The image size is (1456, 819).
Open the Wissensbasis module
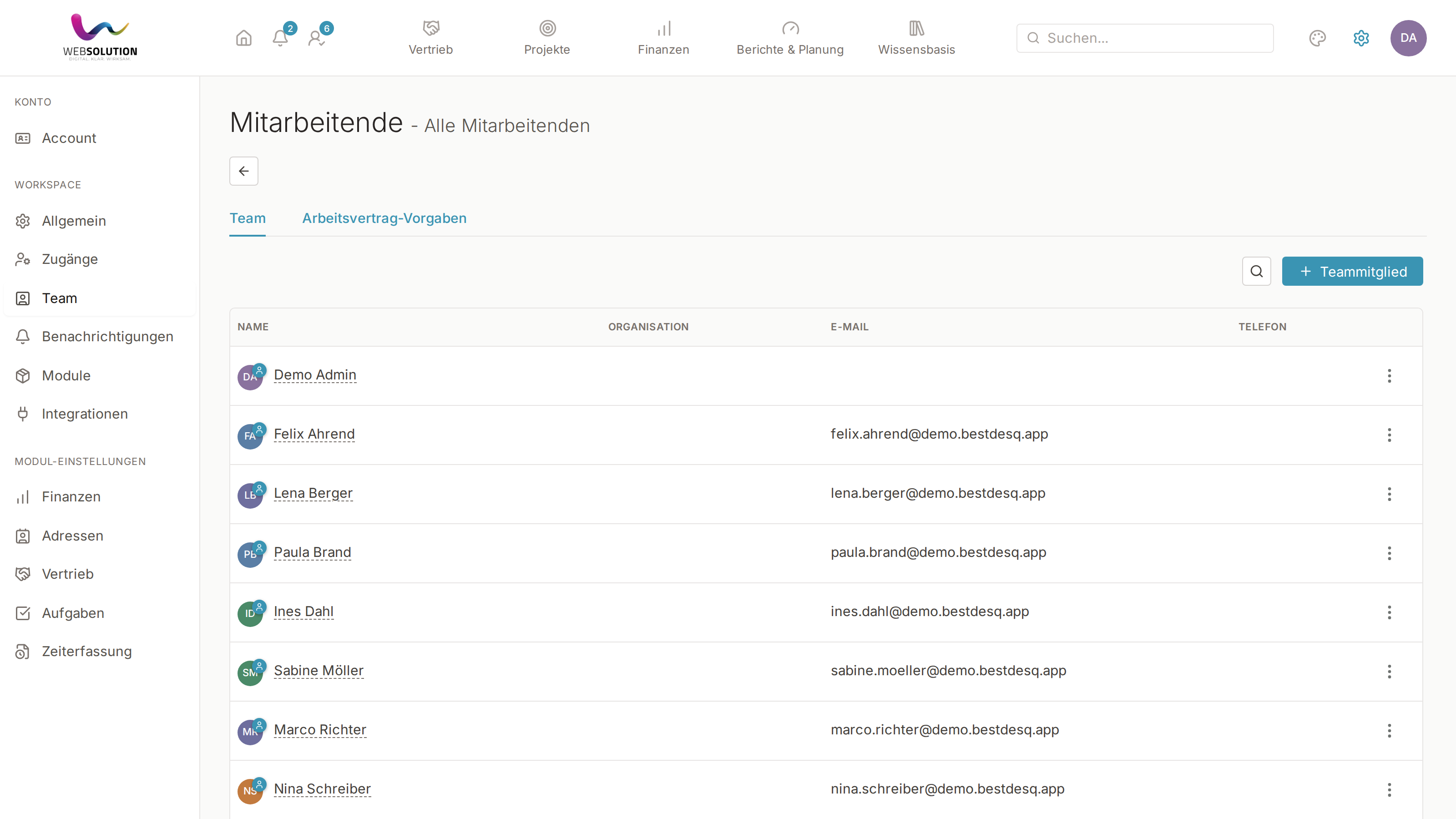(x=916, y=38)
